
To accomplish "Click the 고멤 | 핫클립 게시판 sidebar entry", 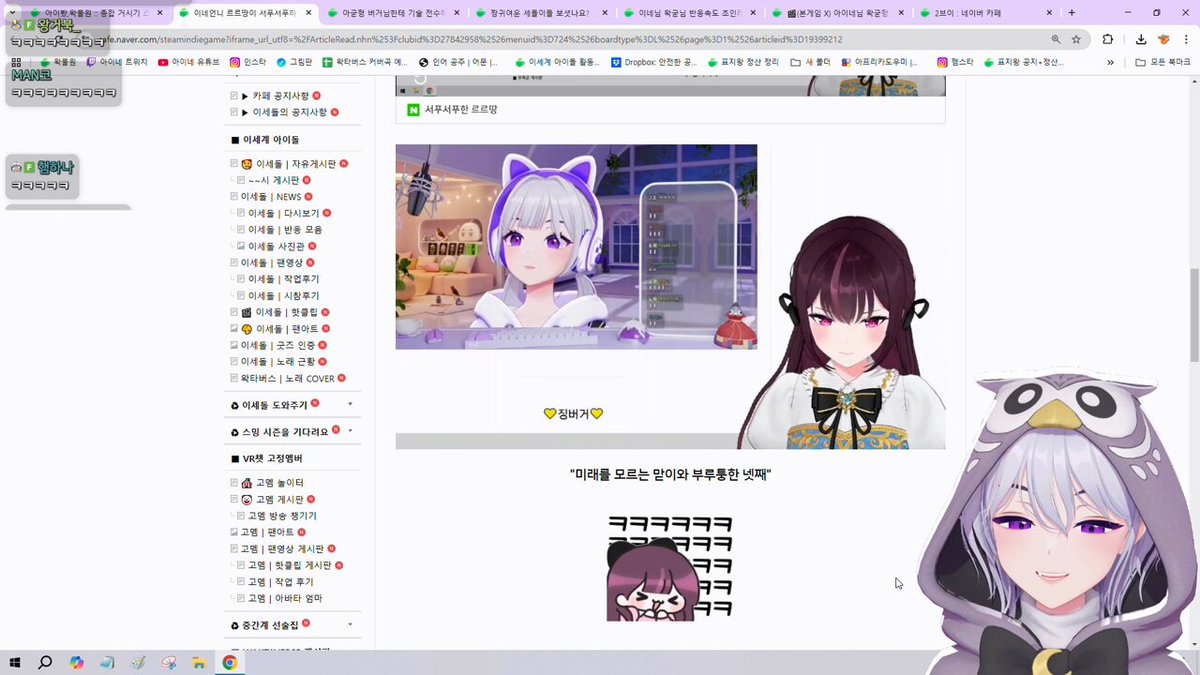I will pos(290,565).
